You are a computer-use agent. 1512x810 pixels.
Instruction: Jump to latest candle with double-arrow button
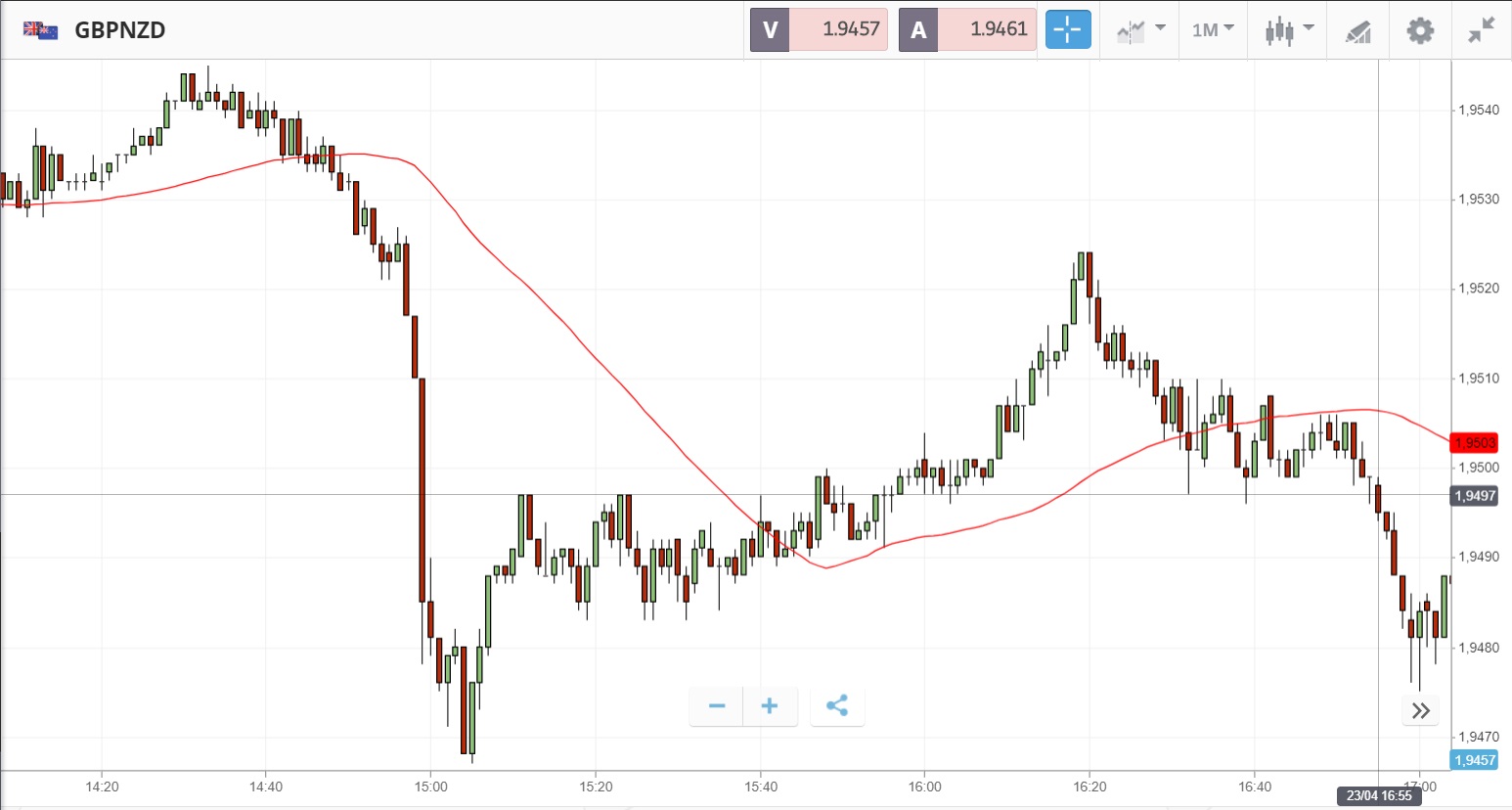click(x=1420, y=710)
